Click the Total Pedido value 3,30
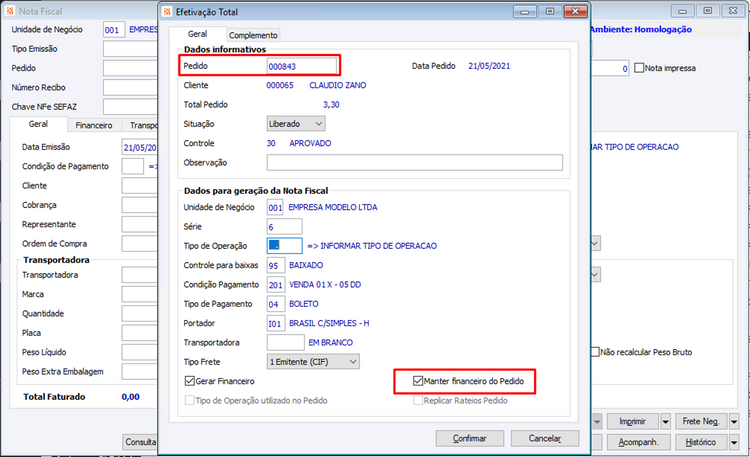Image resolution: width=750 pixels, height=457 pixels. click(331, 104)
